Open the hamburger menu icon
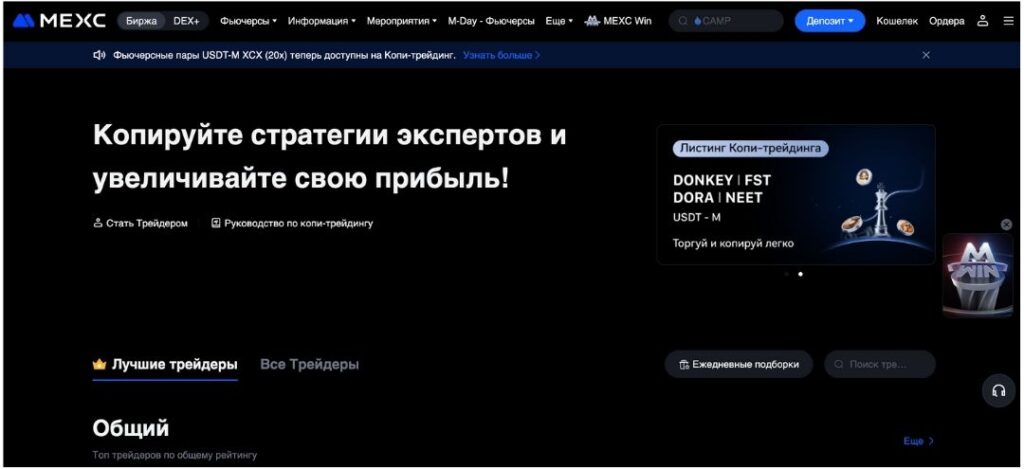The height and width of the screenshot is (469, 1024). 1008,21
